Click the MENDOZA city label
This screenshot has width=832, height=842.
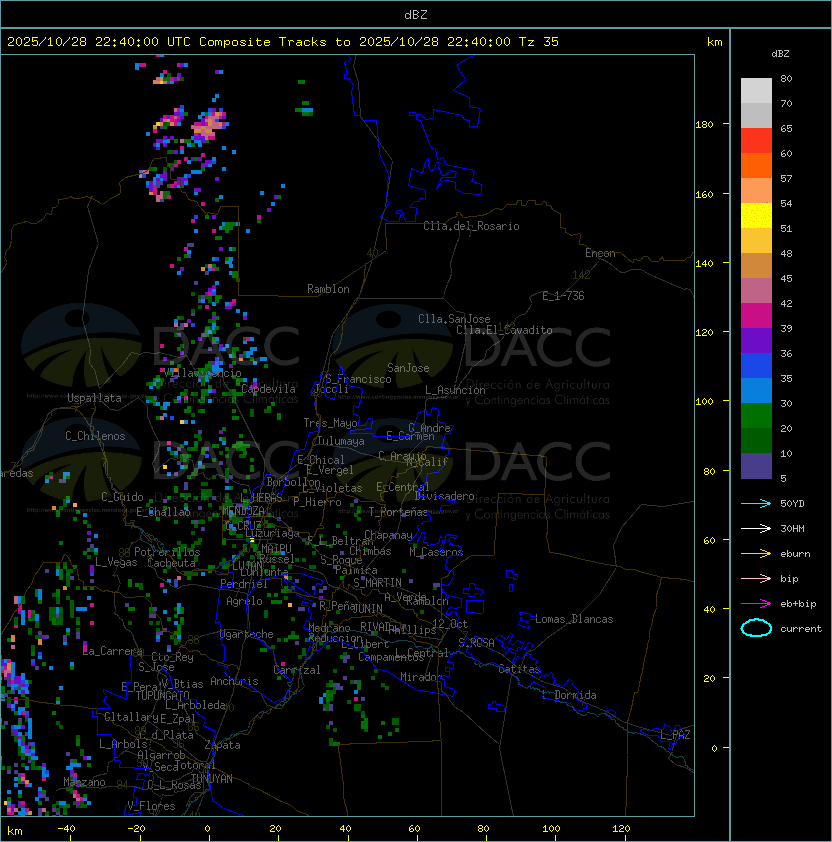coord(244,510)
